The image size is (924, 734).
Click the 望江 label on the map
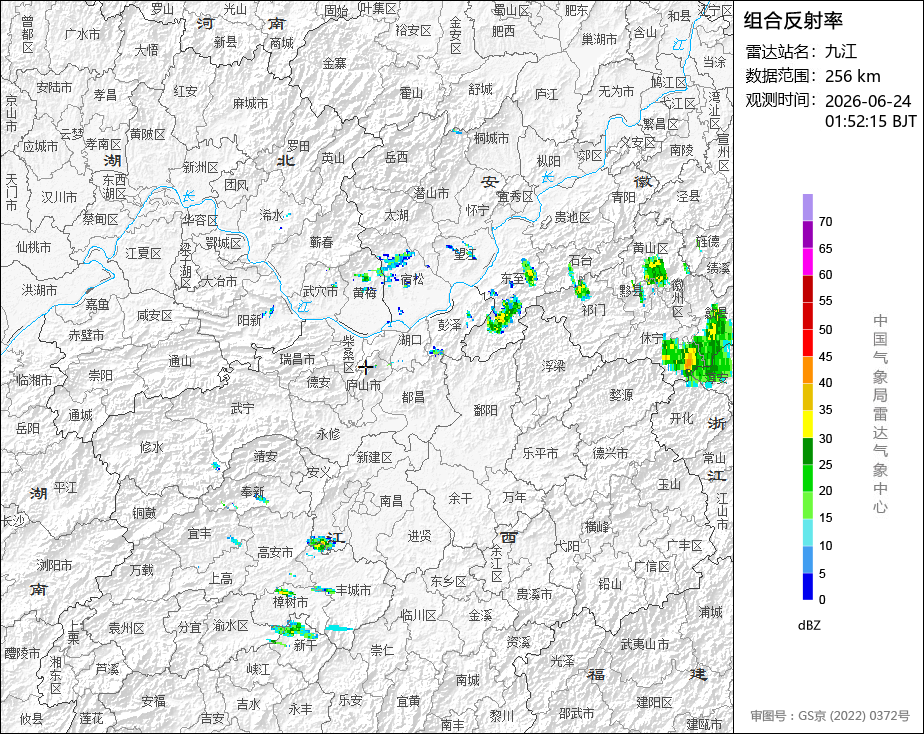[x=465, y=254]
